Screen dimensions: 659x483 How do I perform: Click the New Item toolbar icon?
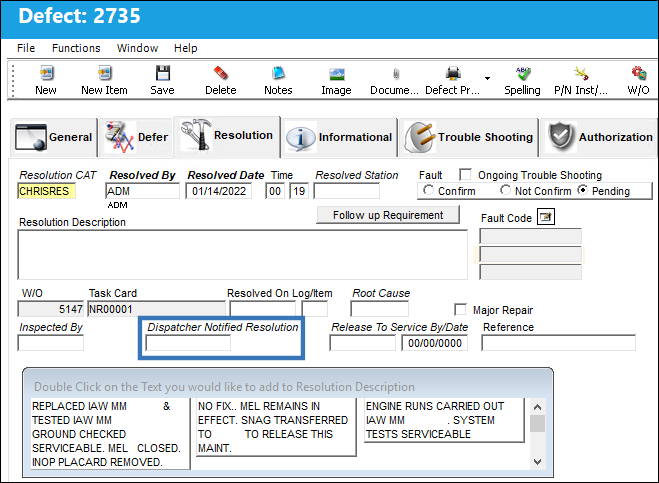coord(104,73)
